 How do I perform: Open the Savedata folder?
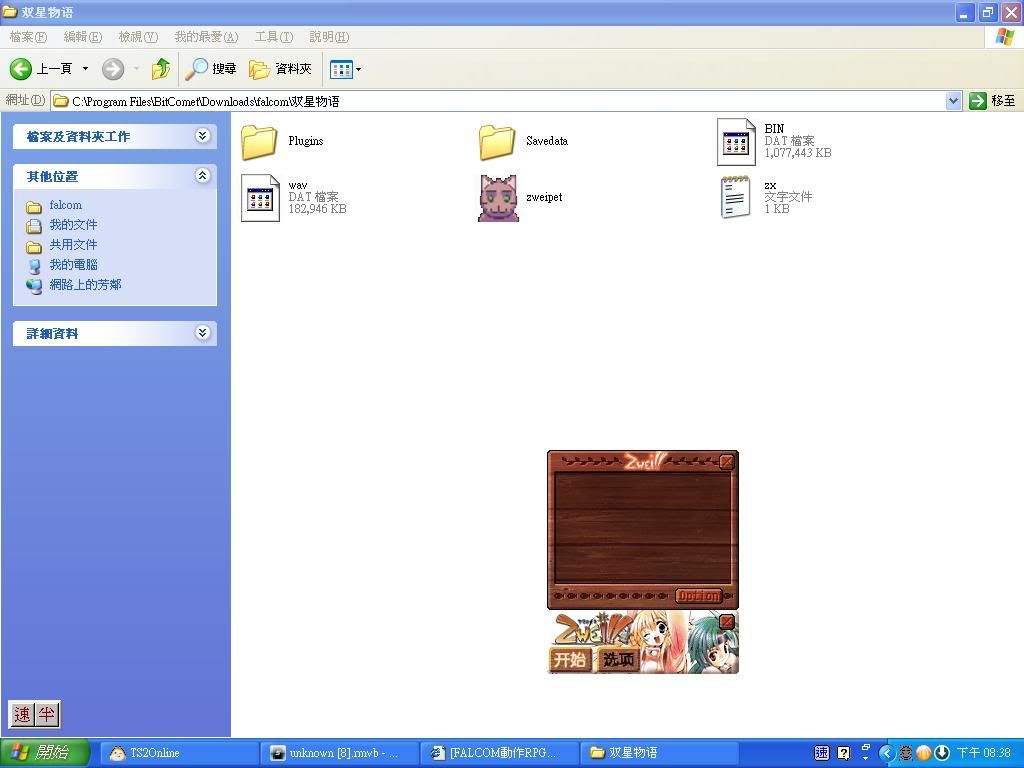click(497, 142)
